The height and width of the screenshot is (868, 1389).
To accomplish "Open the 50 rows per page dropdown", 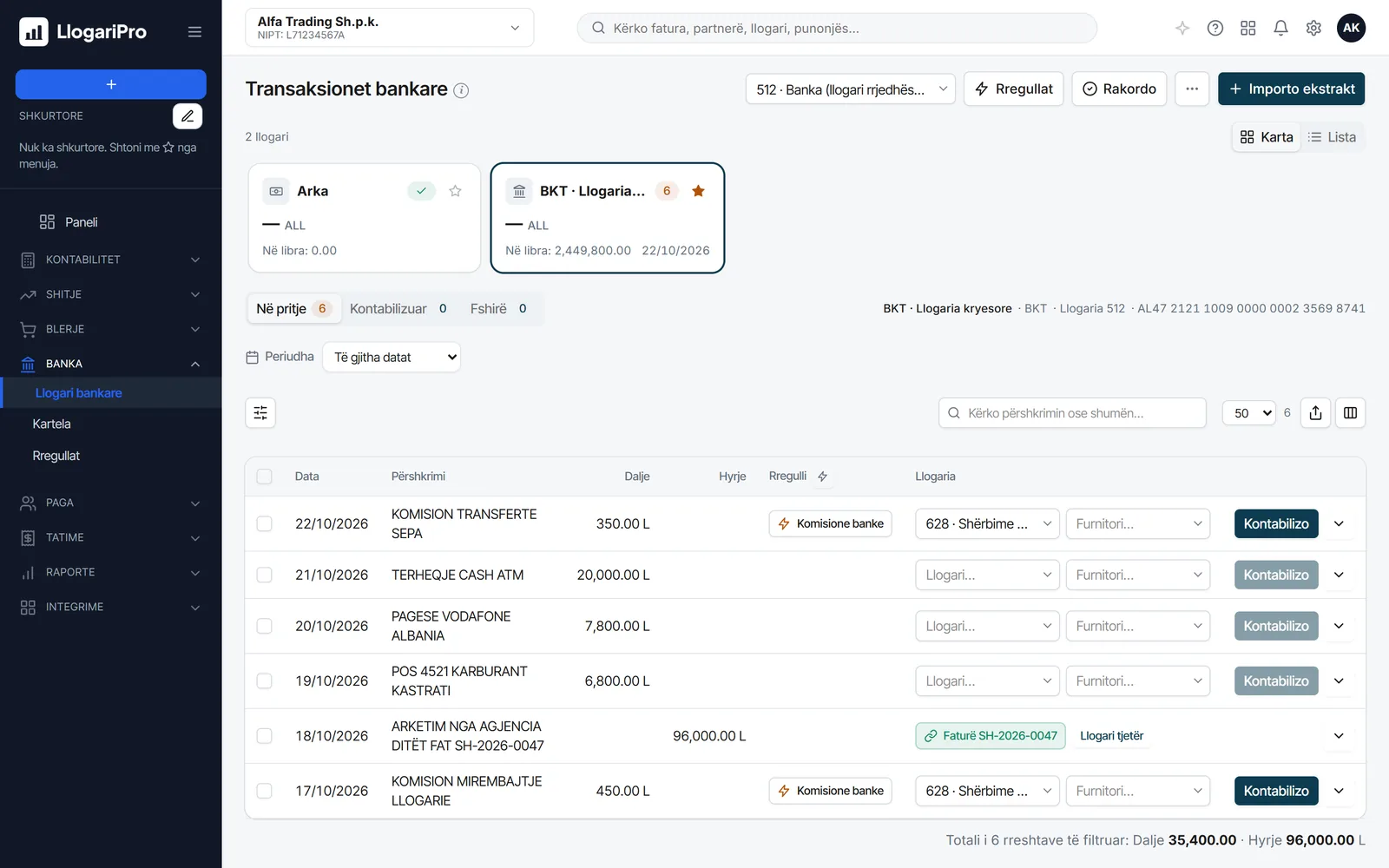I will click(1249, 413).
